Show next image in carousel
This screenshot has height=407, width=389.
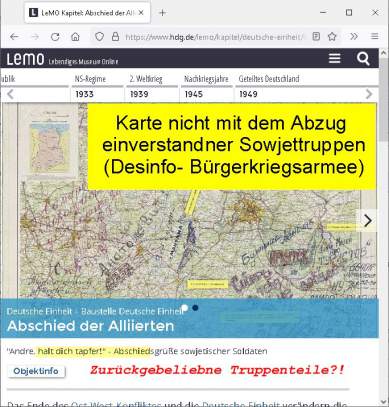point(367,220)
